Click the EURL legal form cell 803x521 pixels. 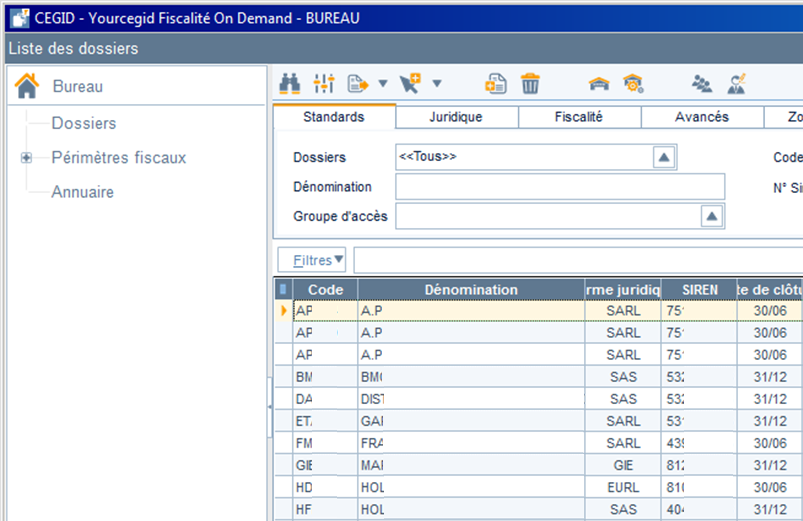pos(623,487)
